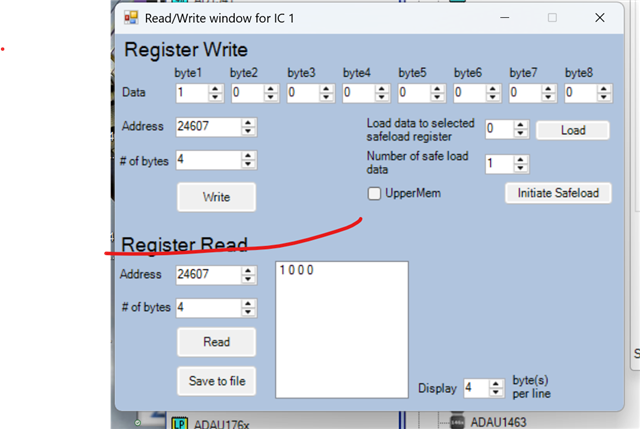Click Display bytes per line field
Image resolution: width=640 pixels, height=429 pixels.
tap(476, 388)
